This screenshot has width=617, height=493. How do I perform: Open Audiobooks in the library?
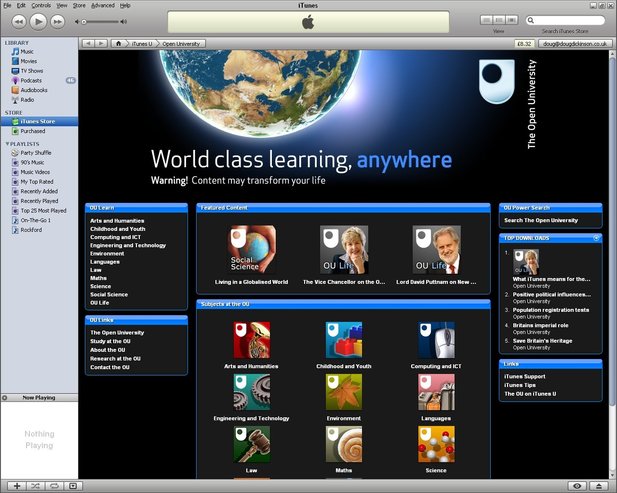coord(34,90)
